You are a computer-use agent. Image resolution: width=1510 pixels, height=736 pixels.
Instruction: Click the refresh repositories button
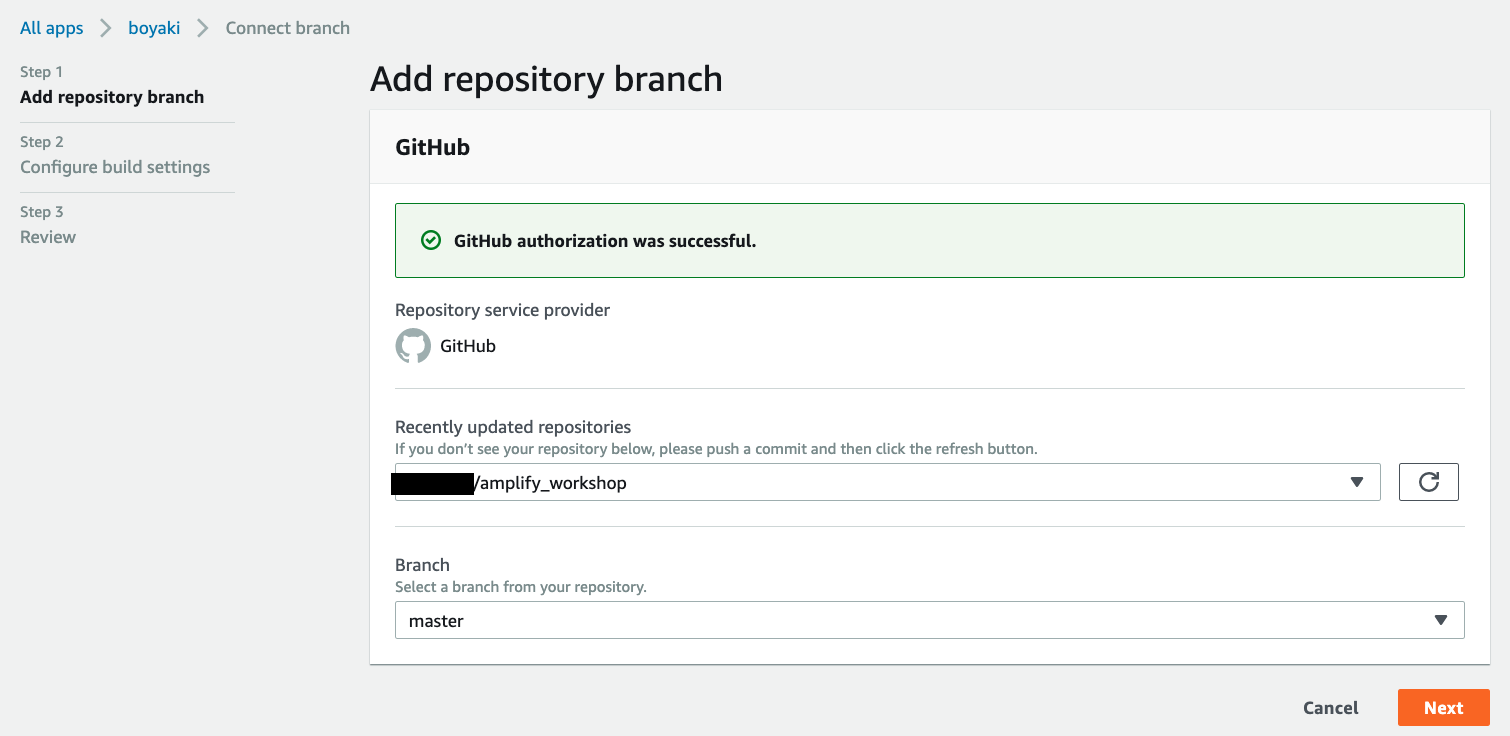(x=1429, y=482)
